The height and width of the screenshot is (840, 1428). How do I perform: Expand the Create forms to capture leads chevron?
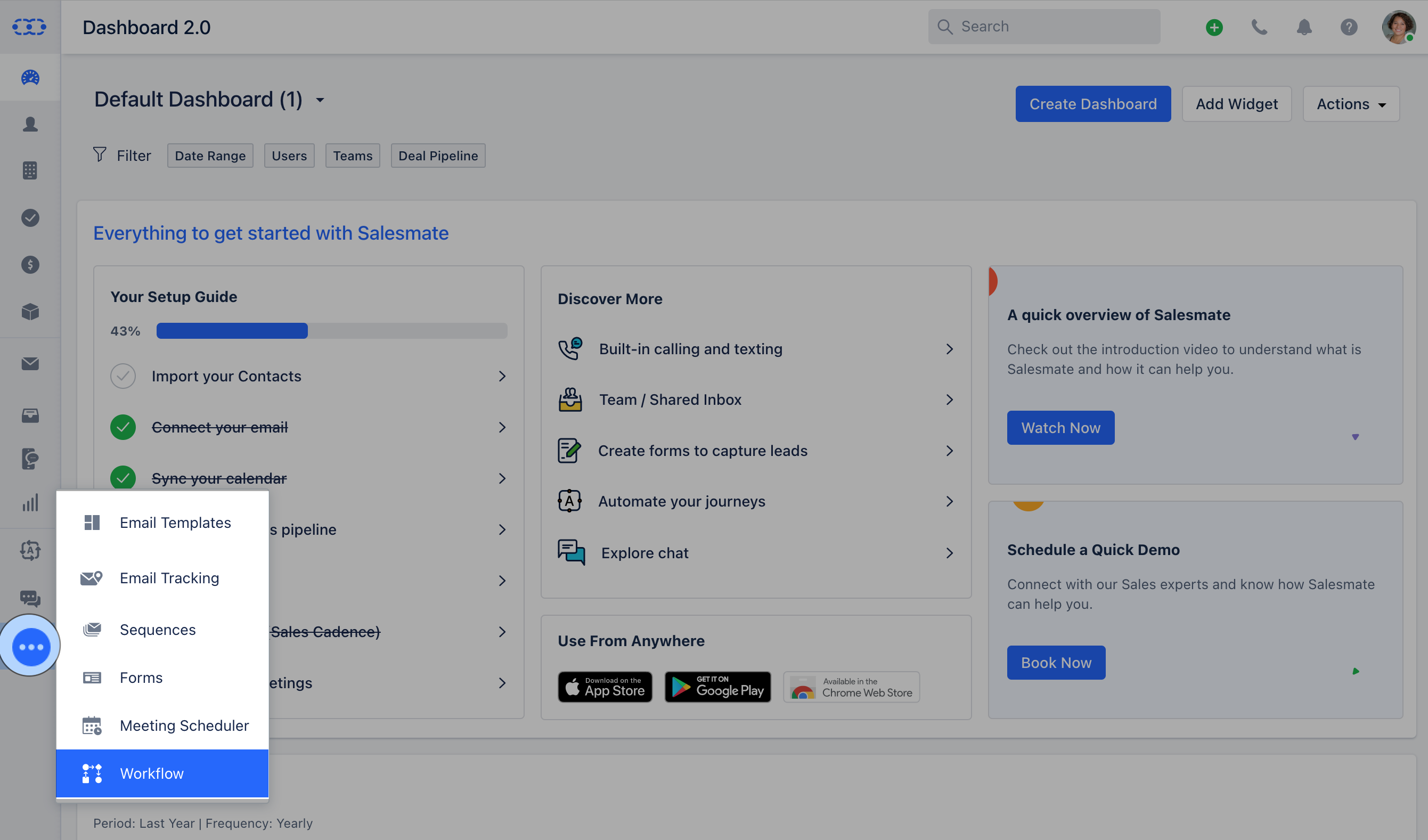(x=950, y=451)
